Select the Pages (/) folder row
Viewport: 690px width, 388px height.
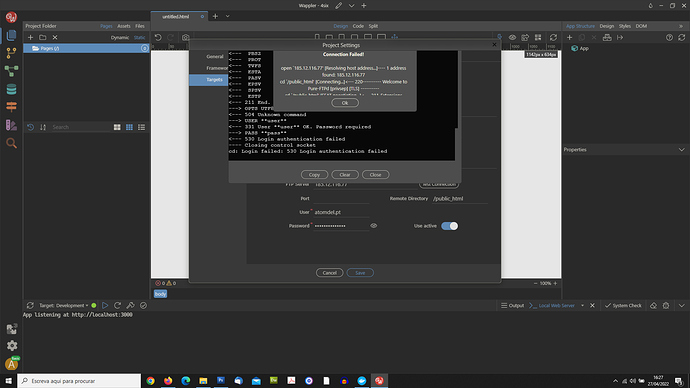coord(86,48)
